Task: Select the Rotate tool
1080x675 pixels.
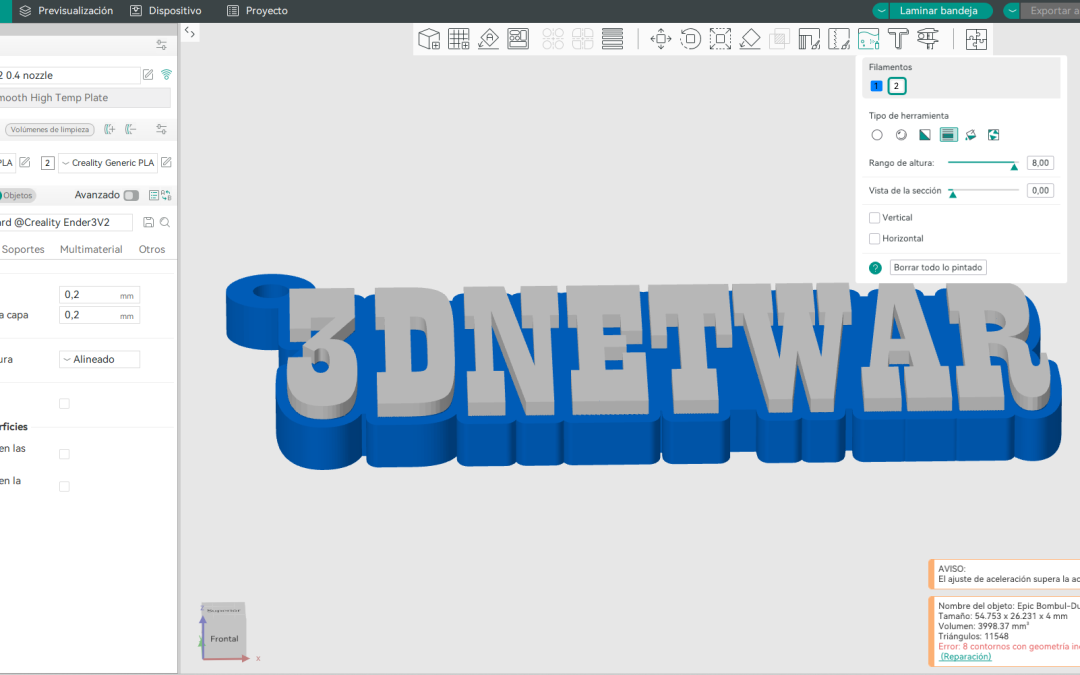Action: pyautogui.click(x=690, y=39)
